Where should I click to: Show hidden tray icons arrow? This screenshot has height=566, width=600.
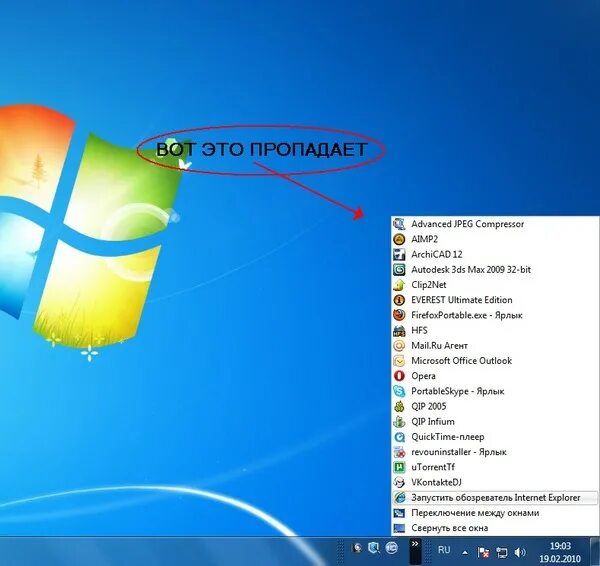[465, 552]
